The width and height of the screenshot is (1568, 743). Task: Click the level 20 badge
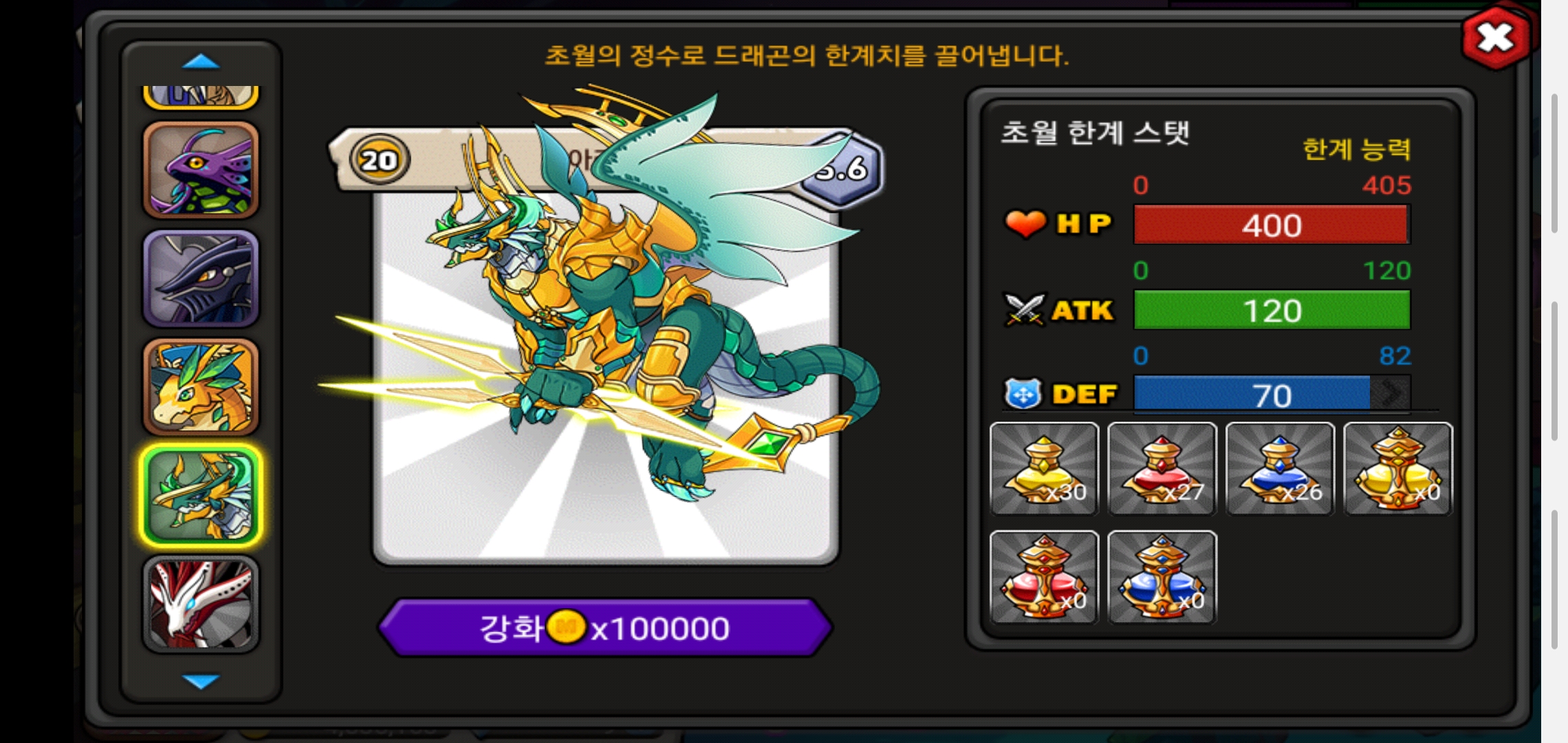[x=379, y=160]
